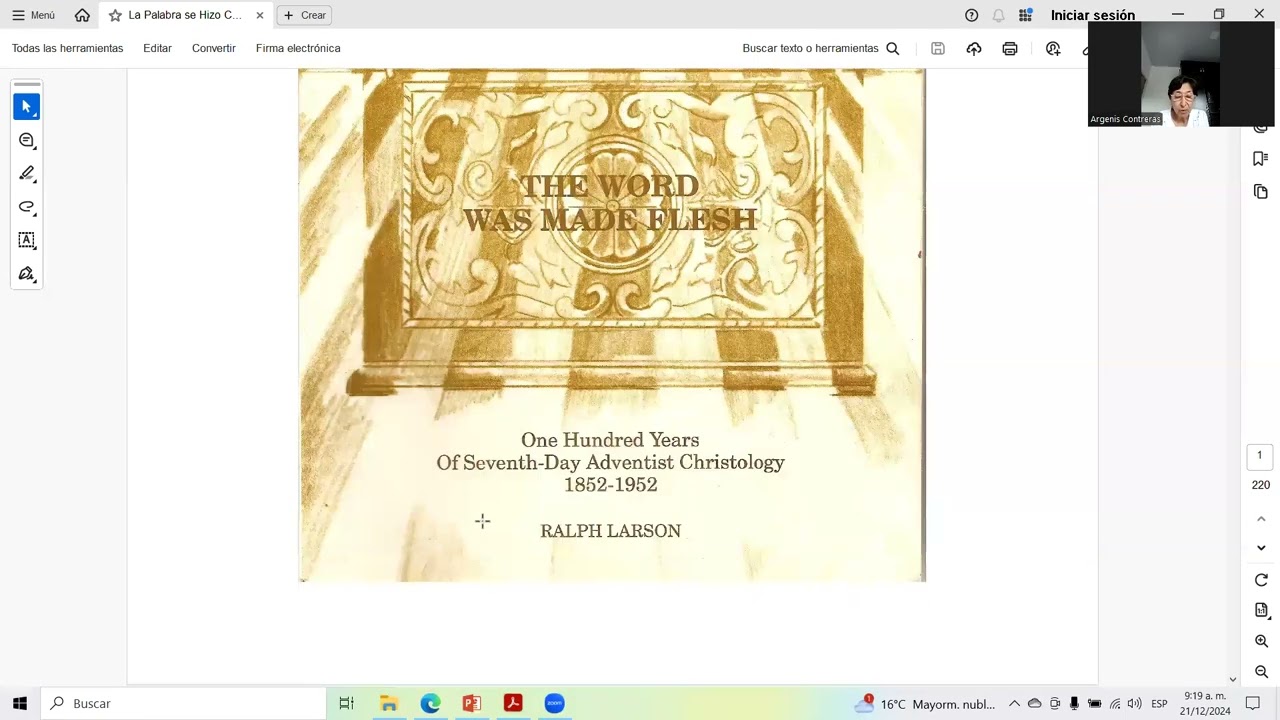Open the weather widget showing 16°C

click(x=924, y=704)
